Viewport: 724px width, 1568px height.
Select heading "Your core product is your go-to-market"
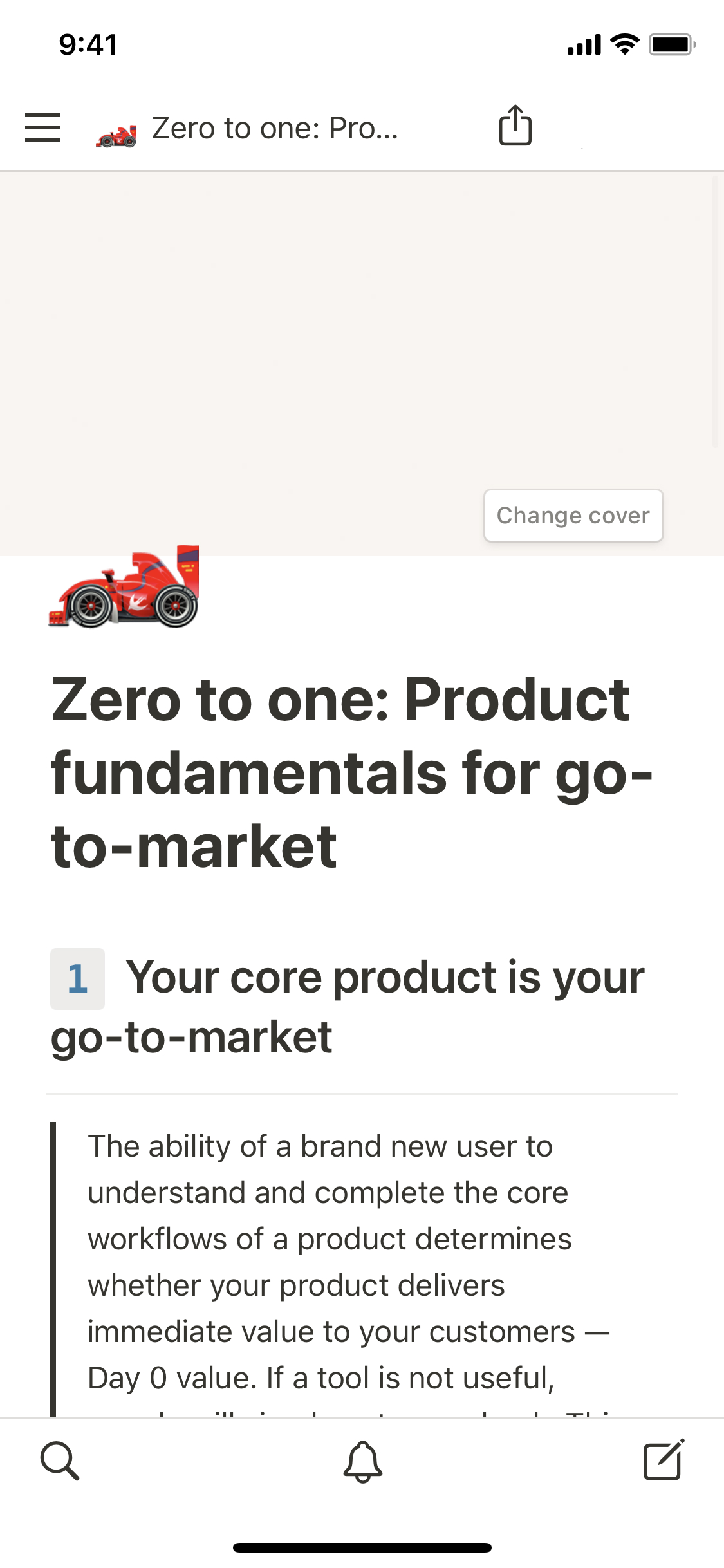point(385,978)
